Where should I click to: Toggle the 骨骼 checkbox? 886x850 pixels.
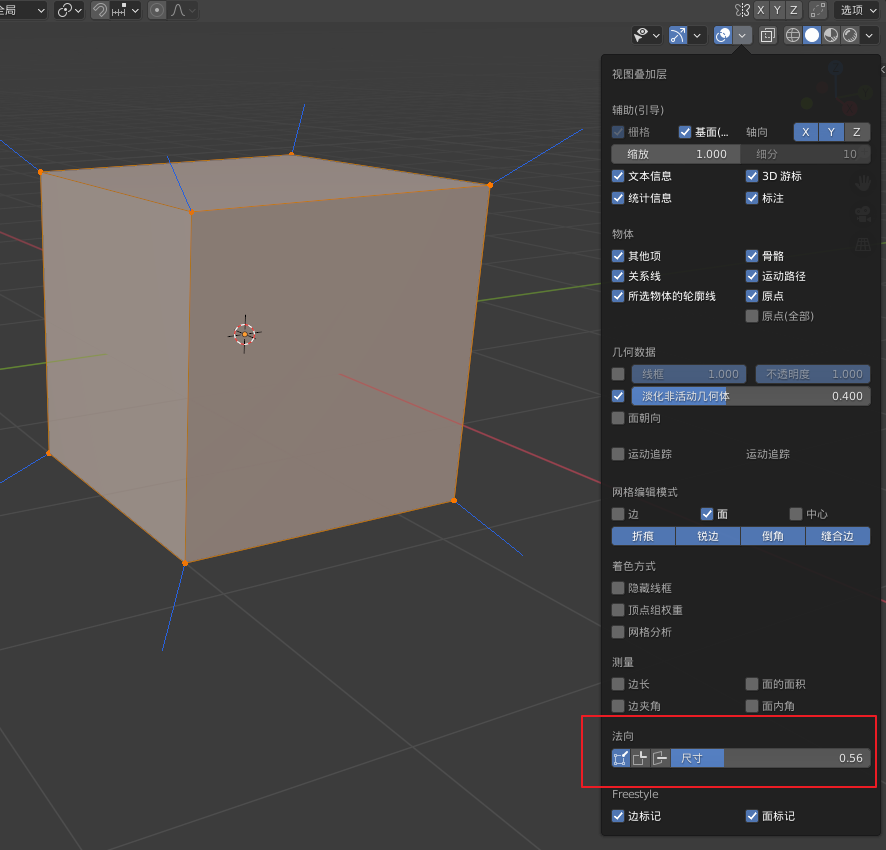point(752,256)
